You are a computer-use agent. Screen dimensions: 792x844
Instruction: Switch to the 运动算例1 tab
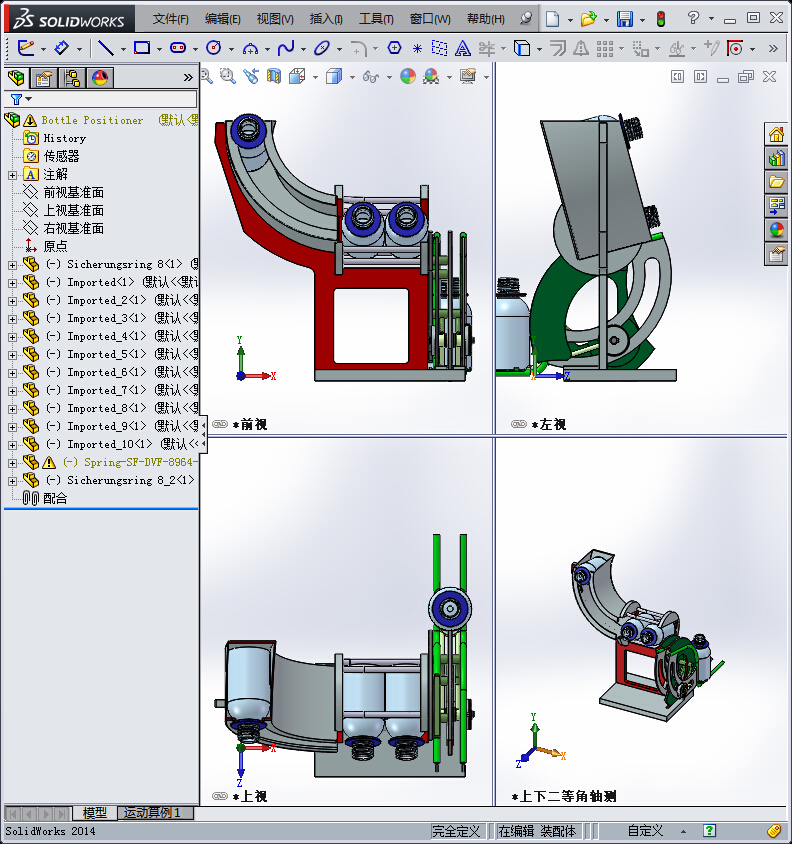[x=151, y=813]
